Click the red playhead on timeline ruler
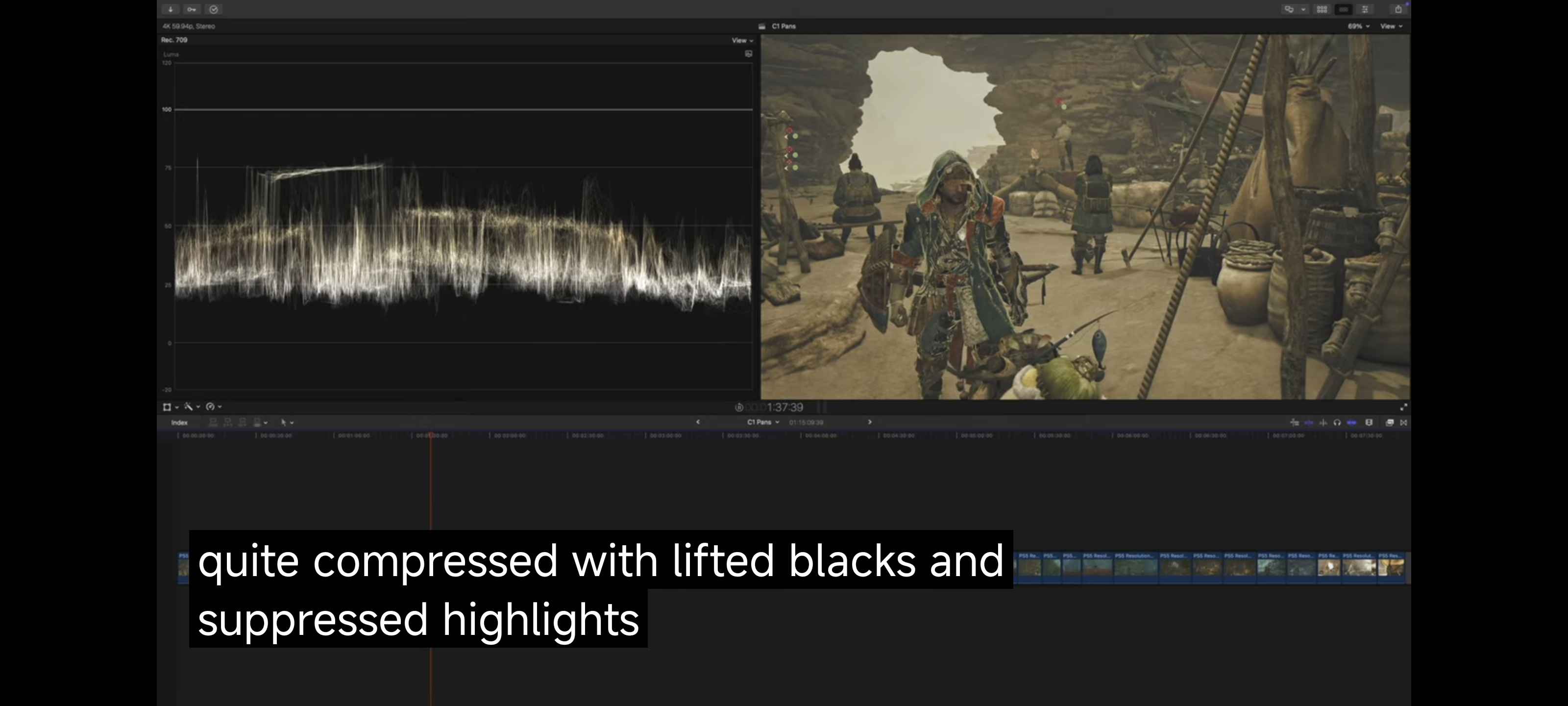The image size is (1568, 706). pyautogui.click(x=430, y=435)
